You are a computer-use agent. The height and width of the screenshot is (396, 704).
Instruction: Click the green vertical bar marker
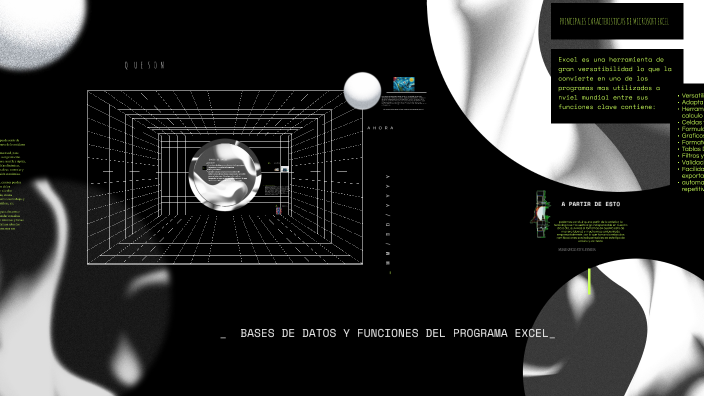589,282
